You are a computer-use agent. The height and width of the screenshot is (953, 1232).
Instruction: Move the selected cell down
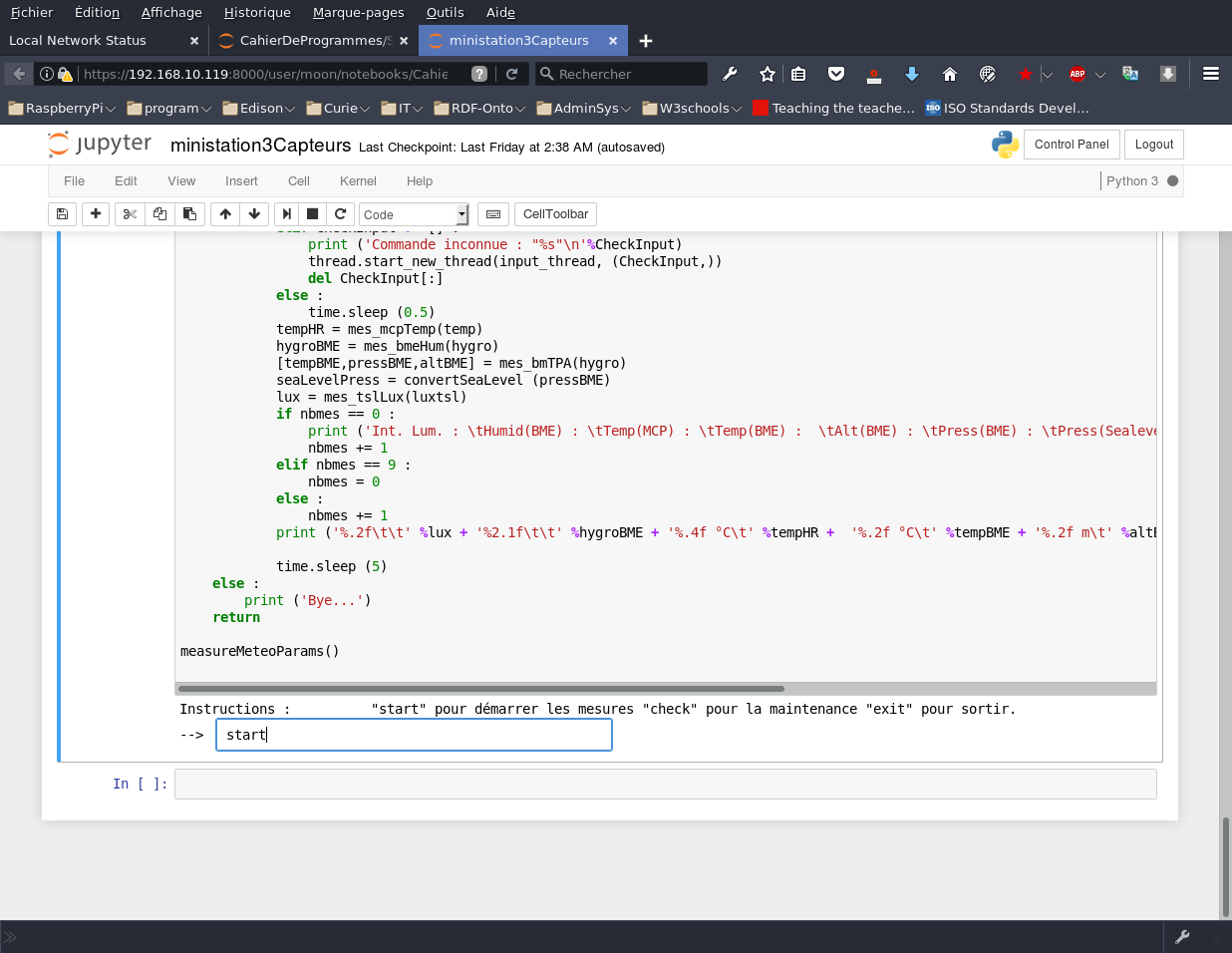point(254,214)
